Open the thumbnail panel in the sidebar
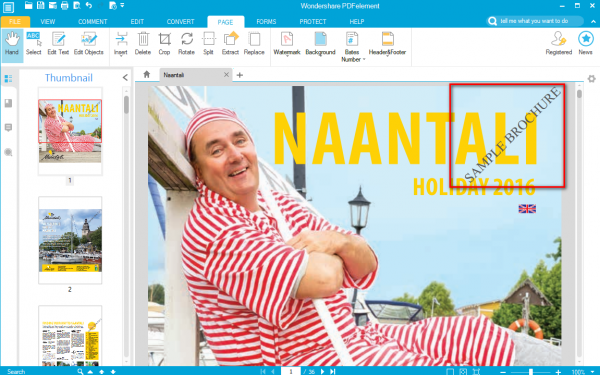 [8, 79]
